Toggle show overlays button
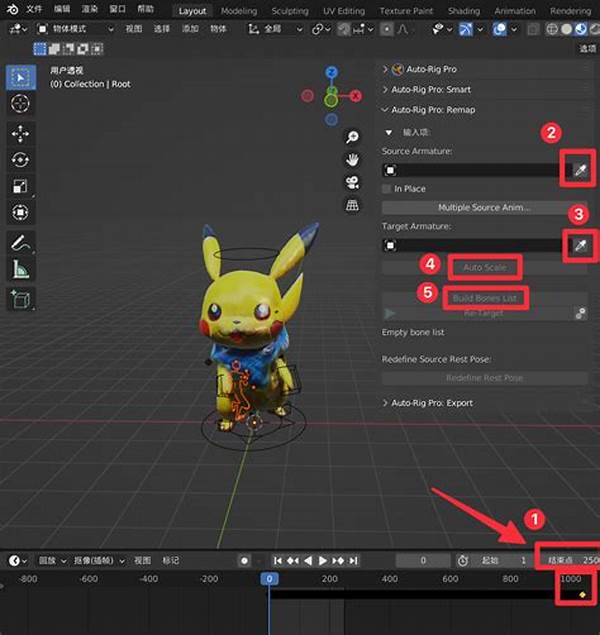The image size is (600, 635). [500, 29]
